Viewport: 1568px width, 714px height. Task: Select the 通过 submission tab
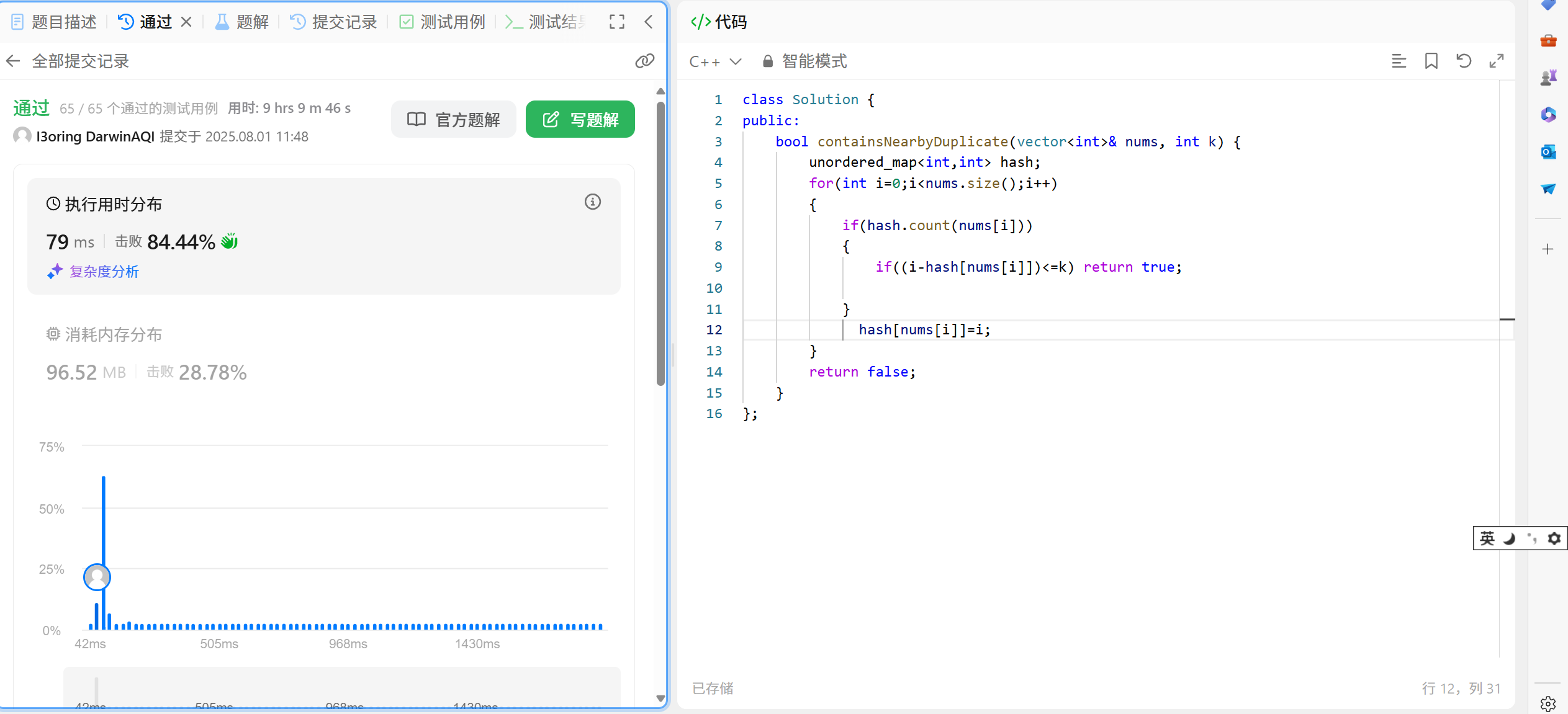[145, 22]
